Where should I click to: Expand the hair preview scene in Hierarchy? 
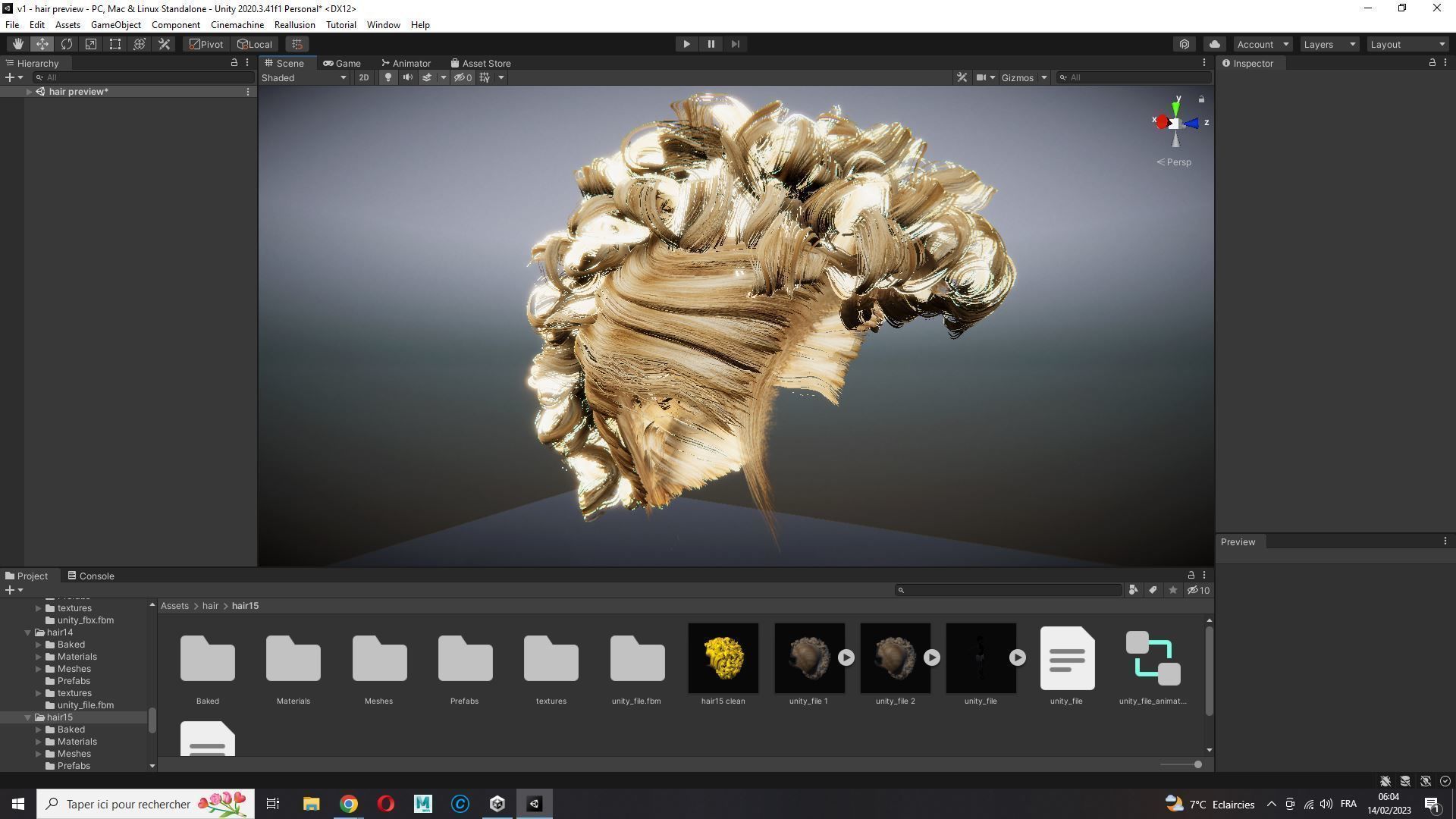[x=29, y=92]
